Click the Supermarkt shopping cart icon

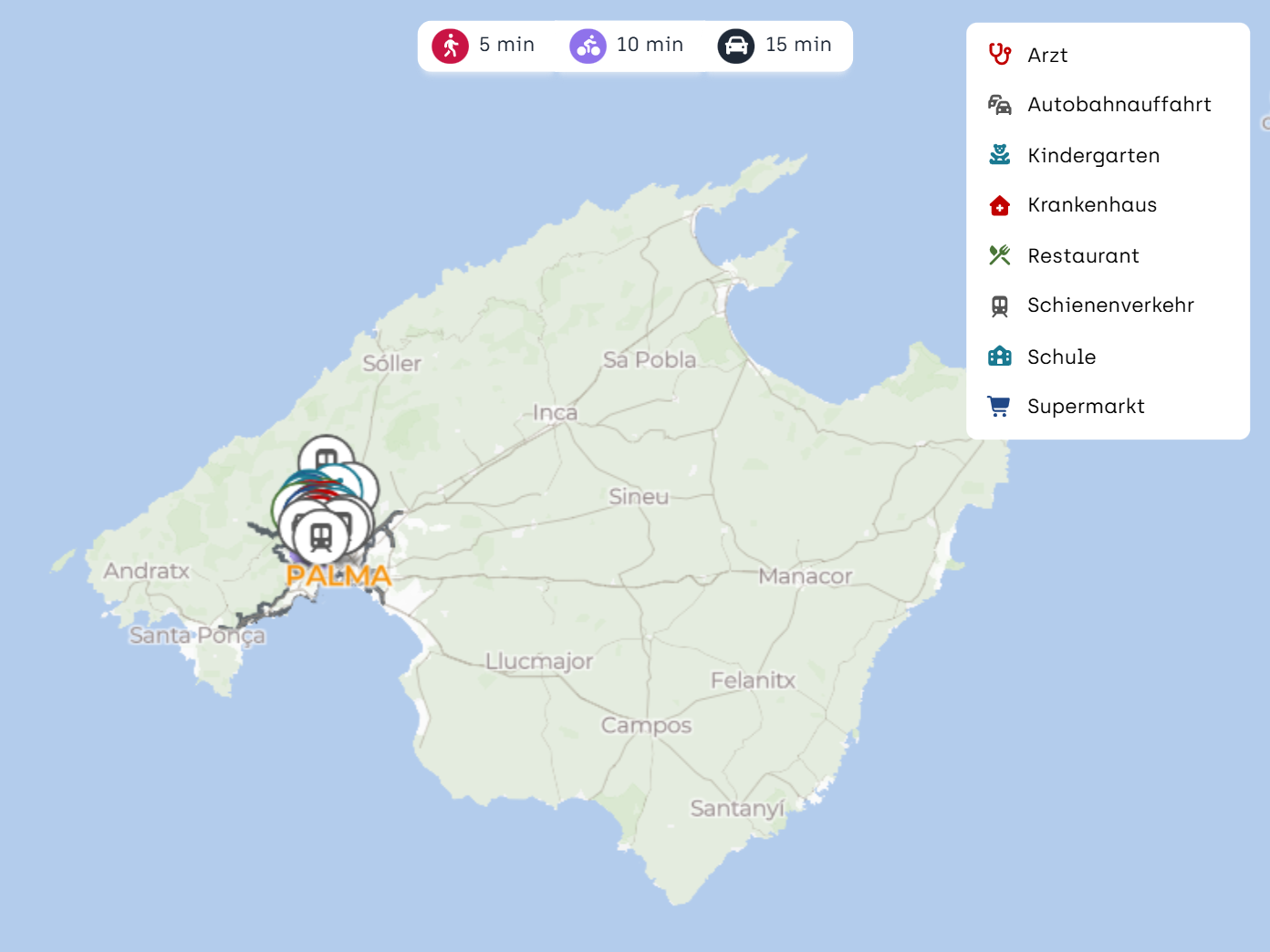1000,407
